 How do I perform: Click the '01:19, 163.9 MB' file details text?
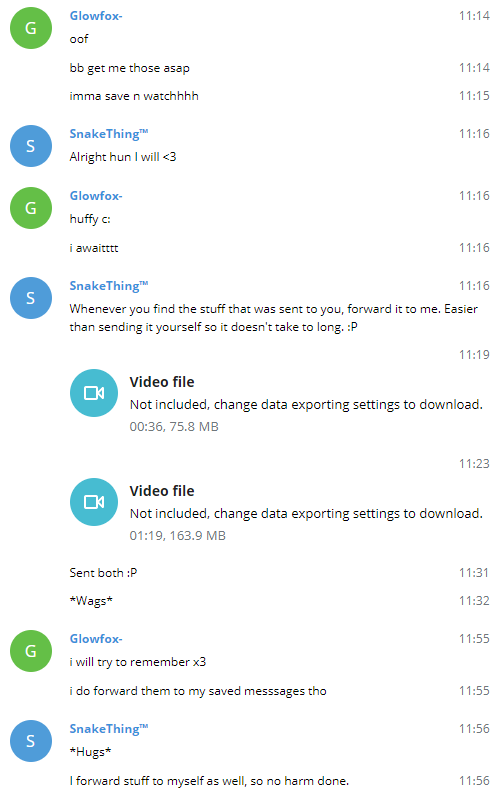(x=177, y=536)
